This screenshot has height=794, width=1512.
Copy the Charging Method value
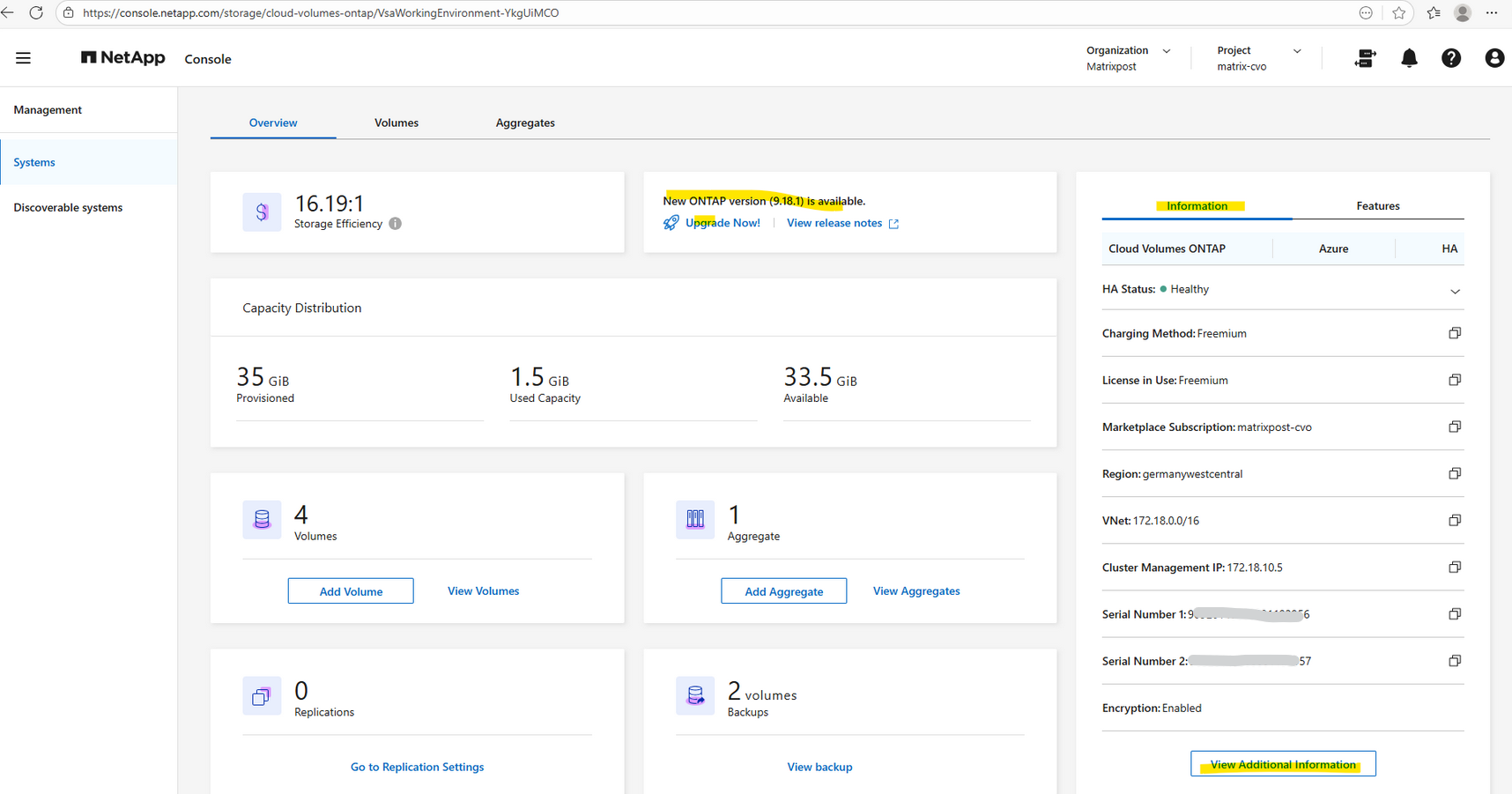[1454, 333]
